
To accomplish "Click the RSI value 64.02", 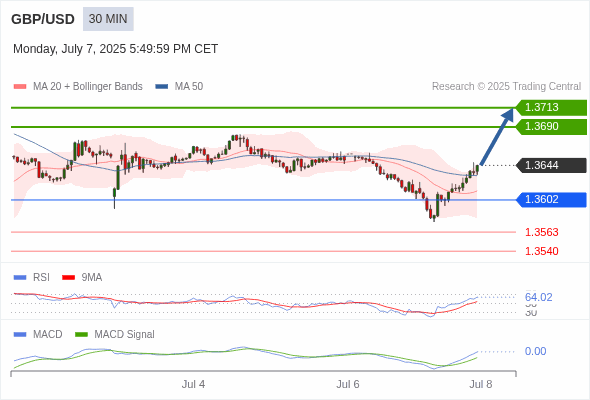I will click(x=539, y=297).
